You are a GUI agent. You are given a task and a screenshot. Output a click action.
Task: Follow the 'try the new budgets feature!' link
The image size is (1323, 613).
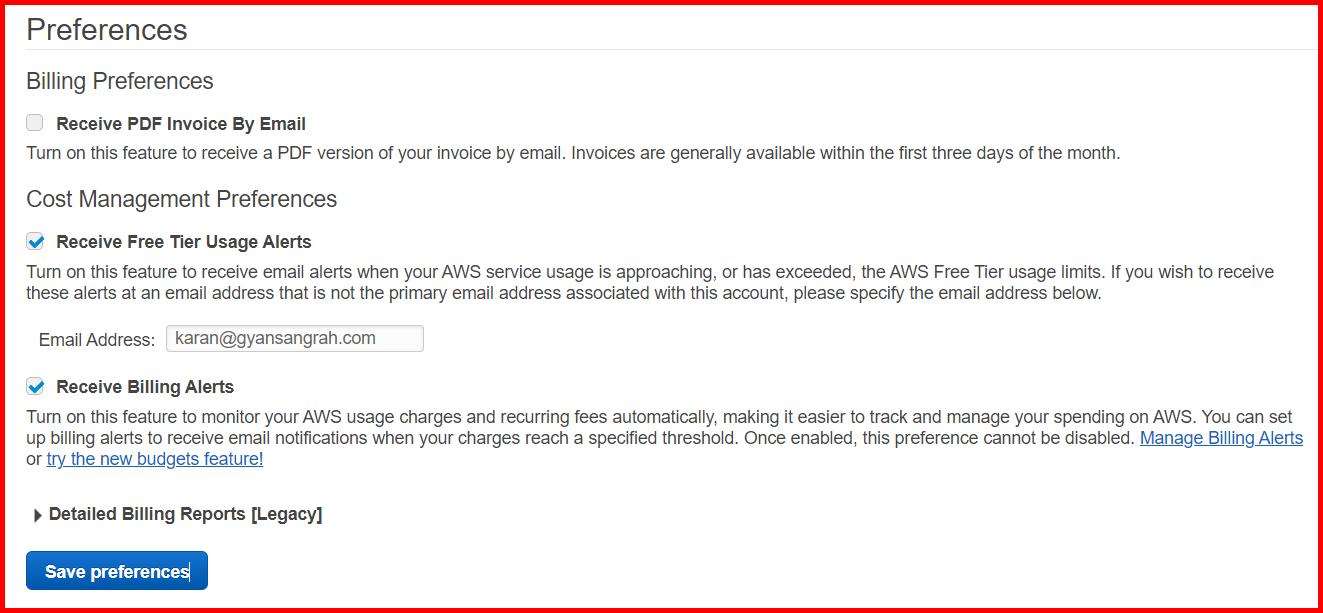click(155, 459)
